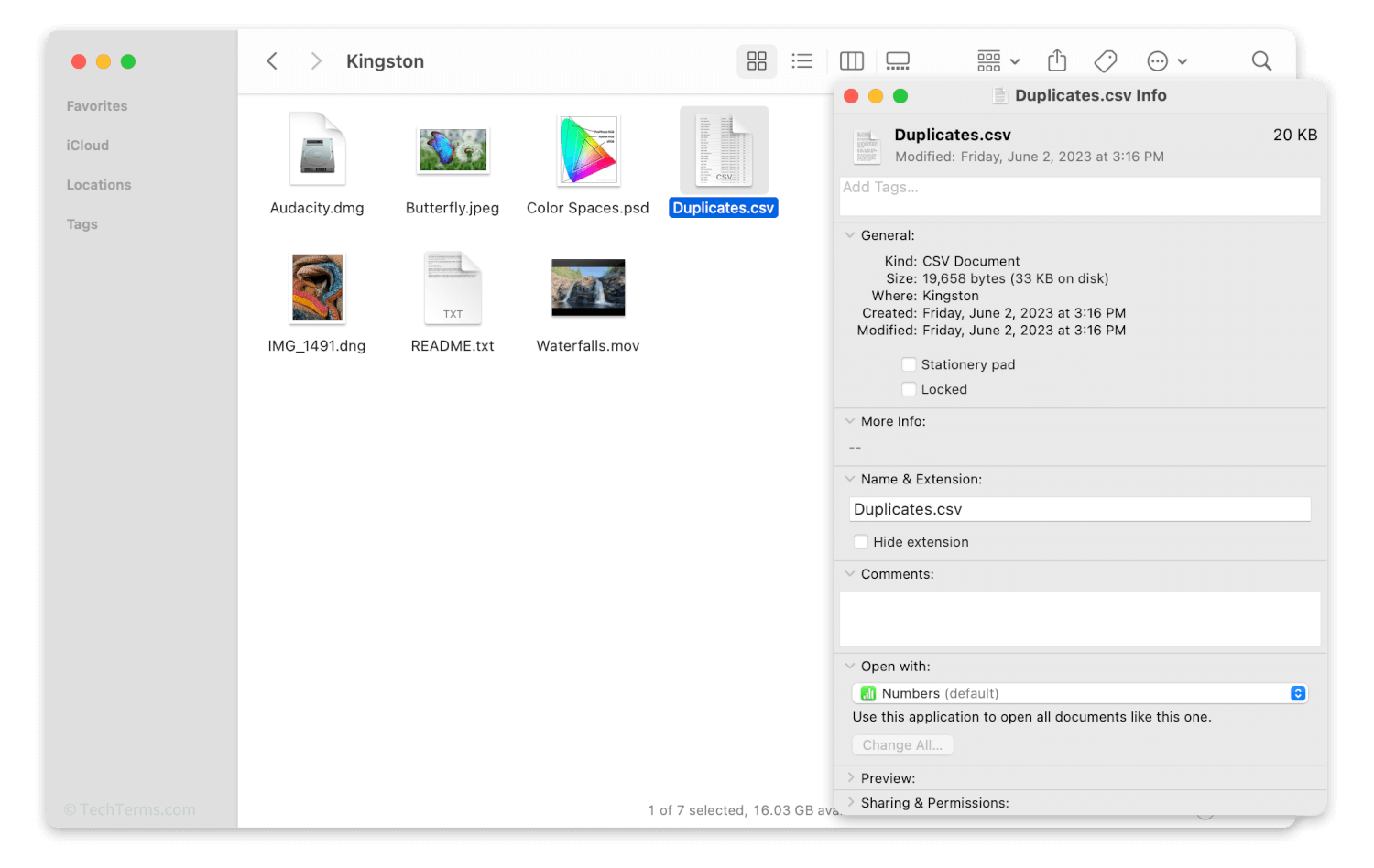Select the README.txt file icon
Viewport: 1374px width, 868px height.
tap(453, 288)
